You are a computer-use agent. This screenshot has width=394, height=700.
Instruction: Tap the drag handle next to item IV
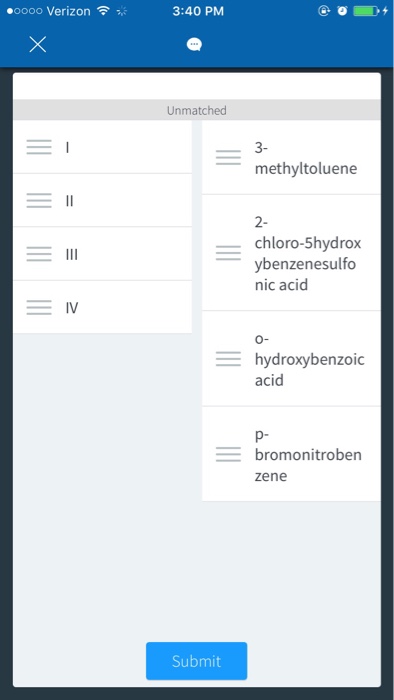(39, 307)
